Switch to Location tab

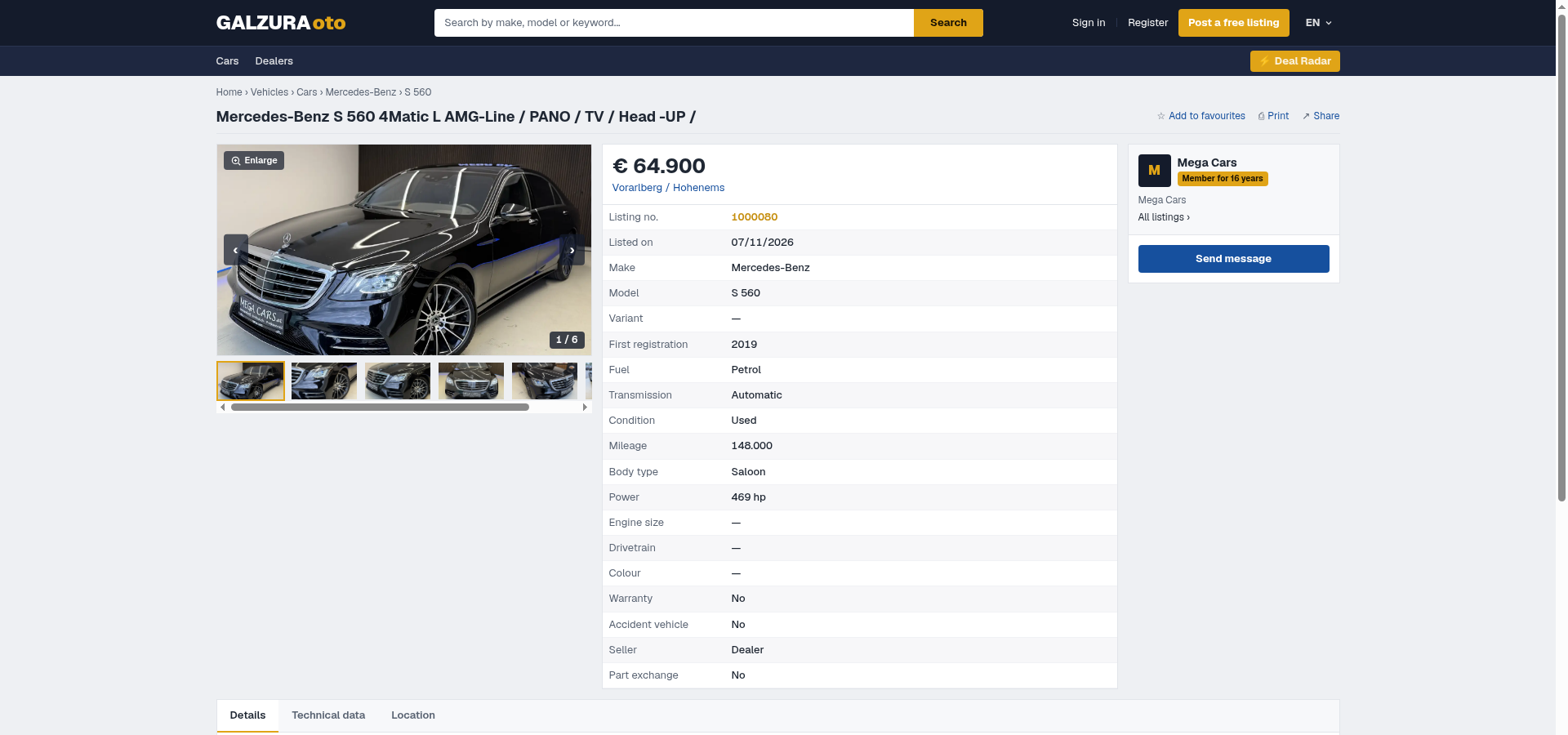[x=412, y=715]
